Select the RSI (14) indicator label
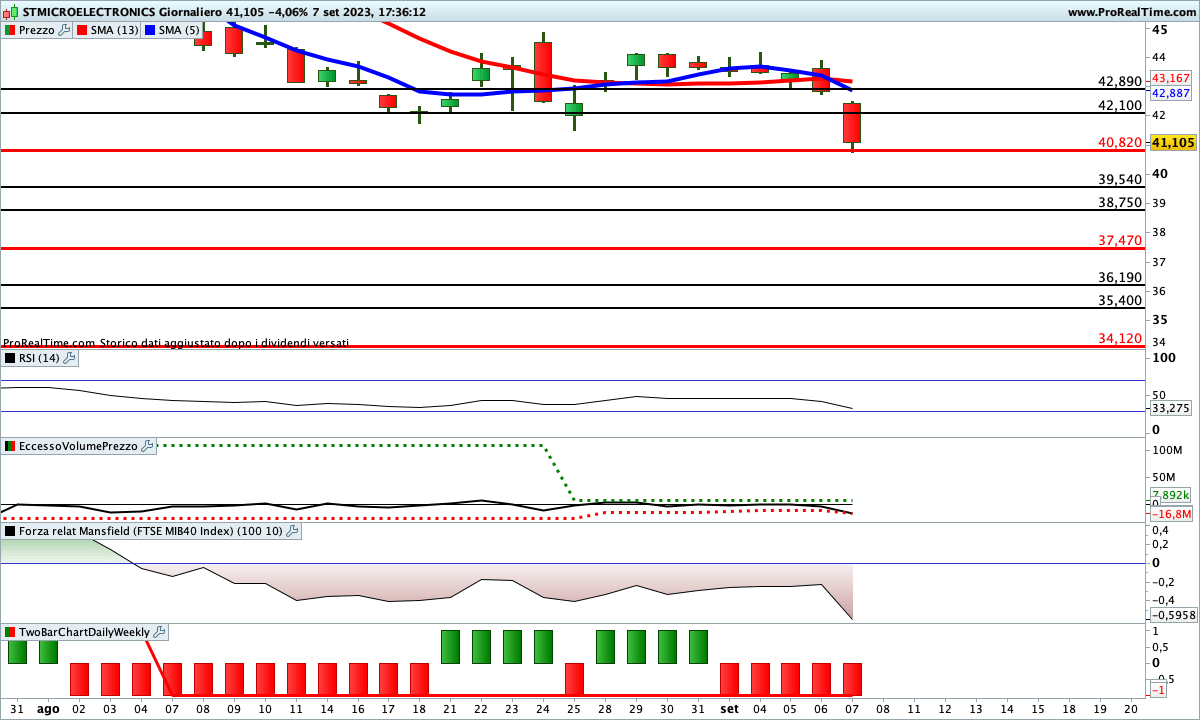The width and height of the screenshot is (1200, 720). pyautogui.click(x=38, y=358)
